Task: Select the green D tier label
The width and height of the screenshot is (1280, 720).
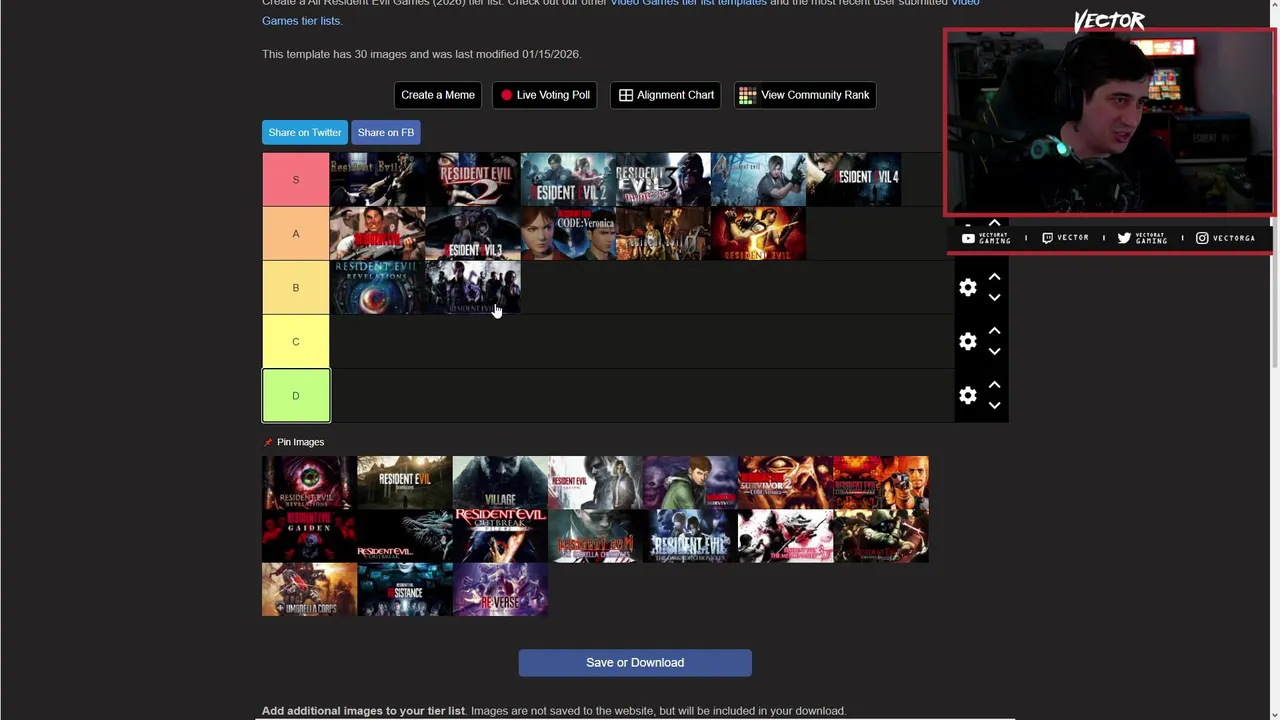Action: click(x=296, y=395)
